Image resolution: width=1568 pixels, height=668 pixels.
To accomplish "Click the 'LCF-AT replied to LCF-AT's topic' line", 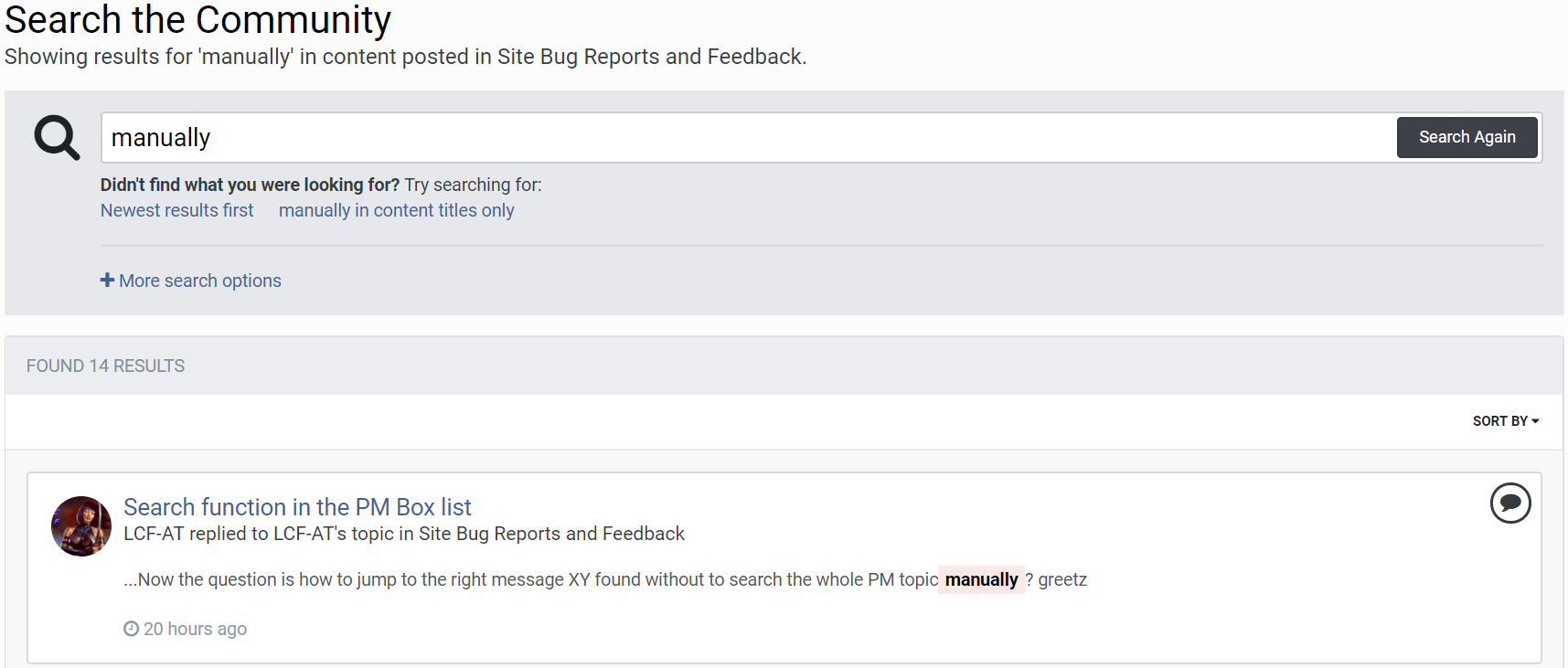I will 403,534.
